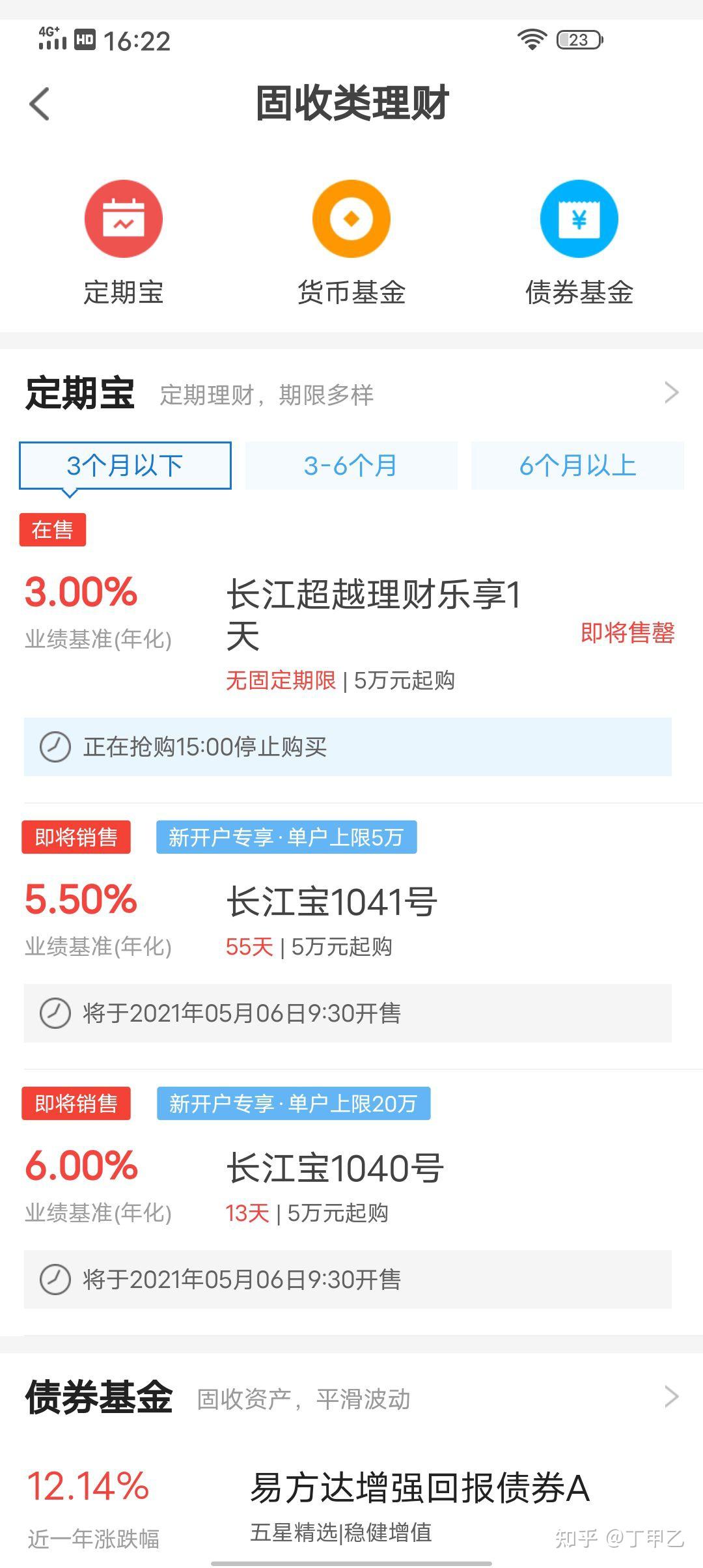
Task: Switch to the 固收类理财 page title
Action: click(x=351, y=104)
